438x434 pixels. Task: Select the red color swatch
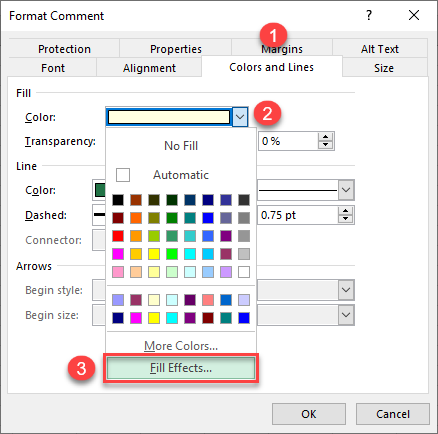118,236
